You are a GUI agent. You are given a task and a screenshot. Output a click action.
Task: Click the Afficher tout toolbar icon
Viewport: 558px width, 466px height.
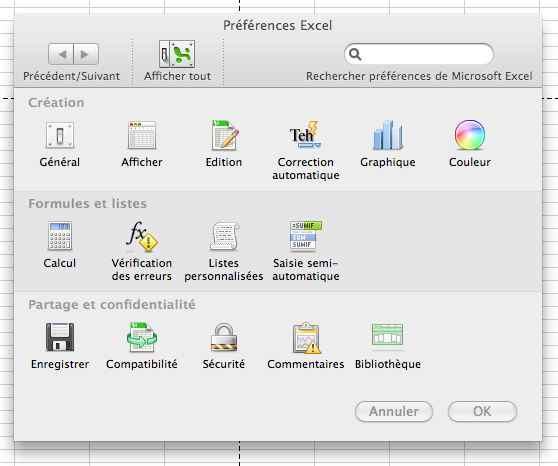[177, 54]
